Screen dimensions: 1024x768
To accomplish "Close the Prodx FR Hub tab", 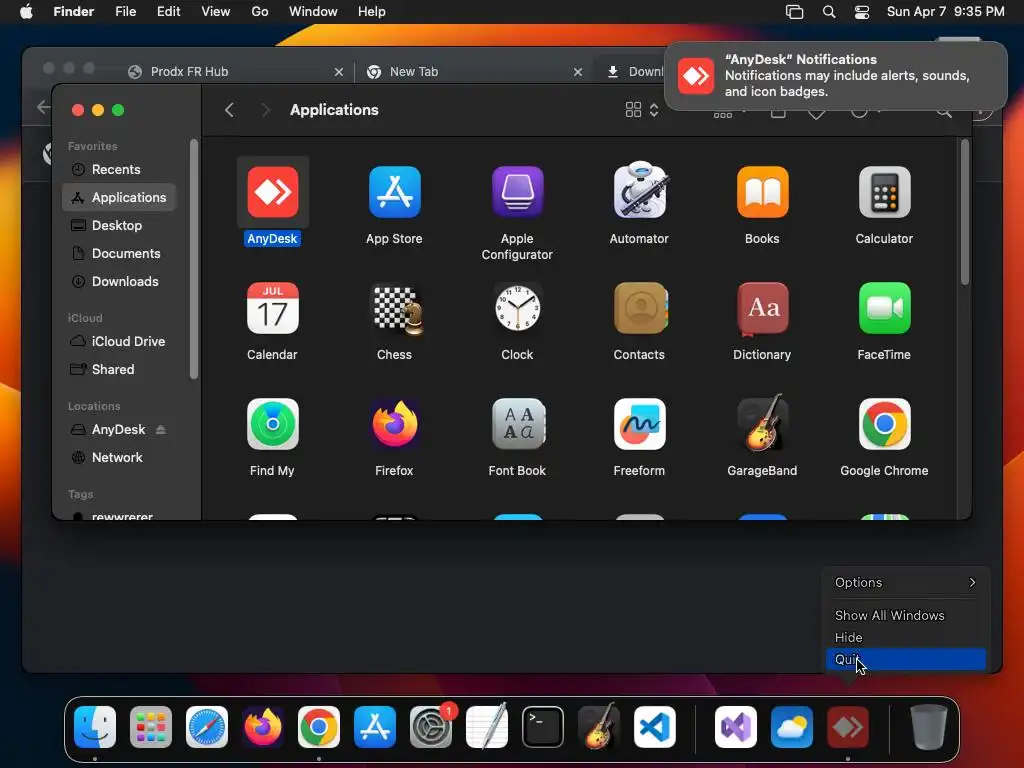I will pyautogui.click(x=338, y=72).
